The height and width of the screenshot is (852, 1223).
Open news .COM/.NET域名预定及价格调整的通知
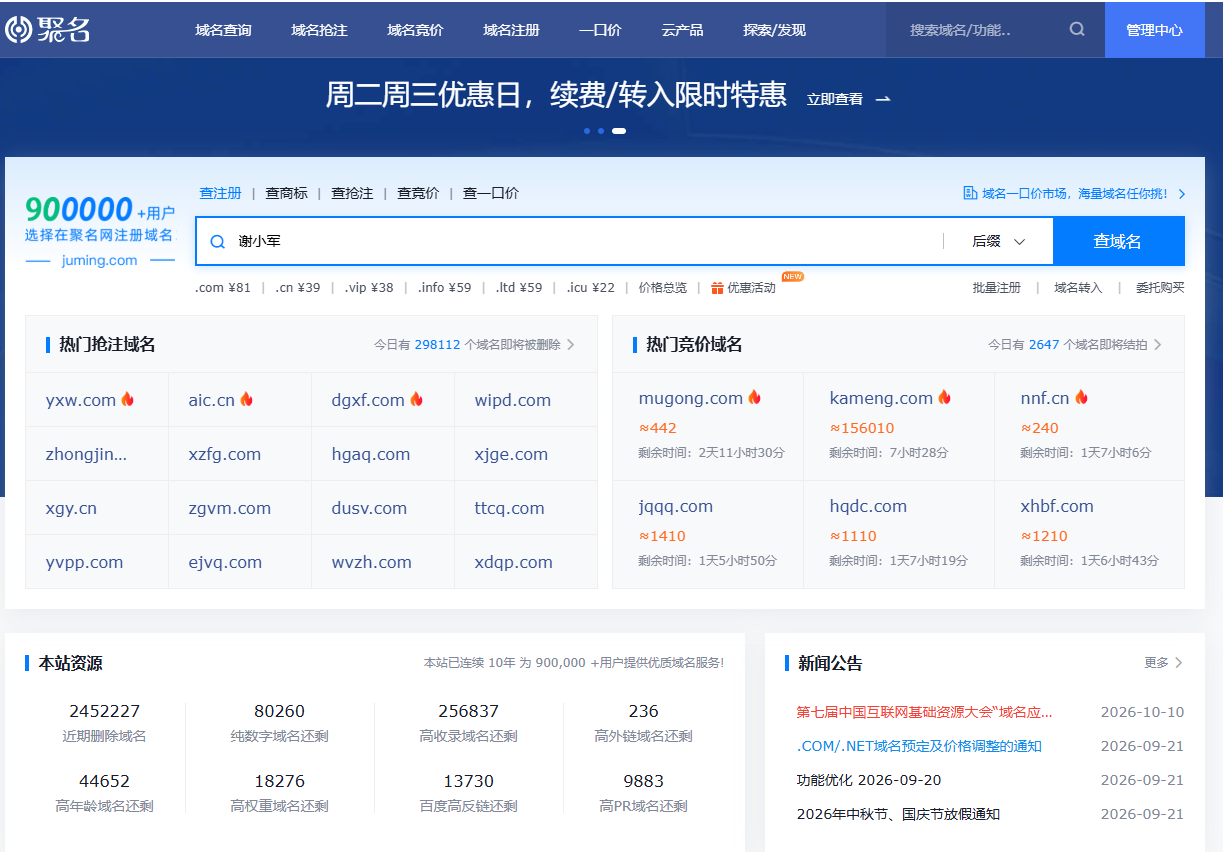(919, 746)
